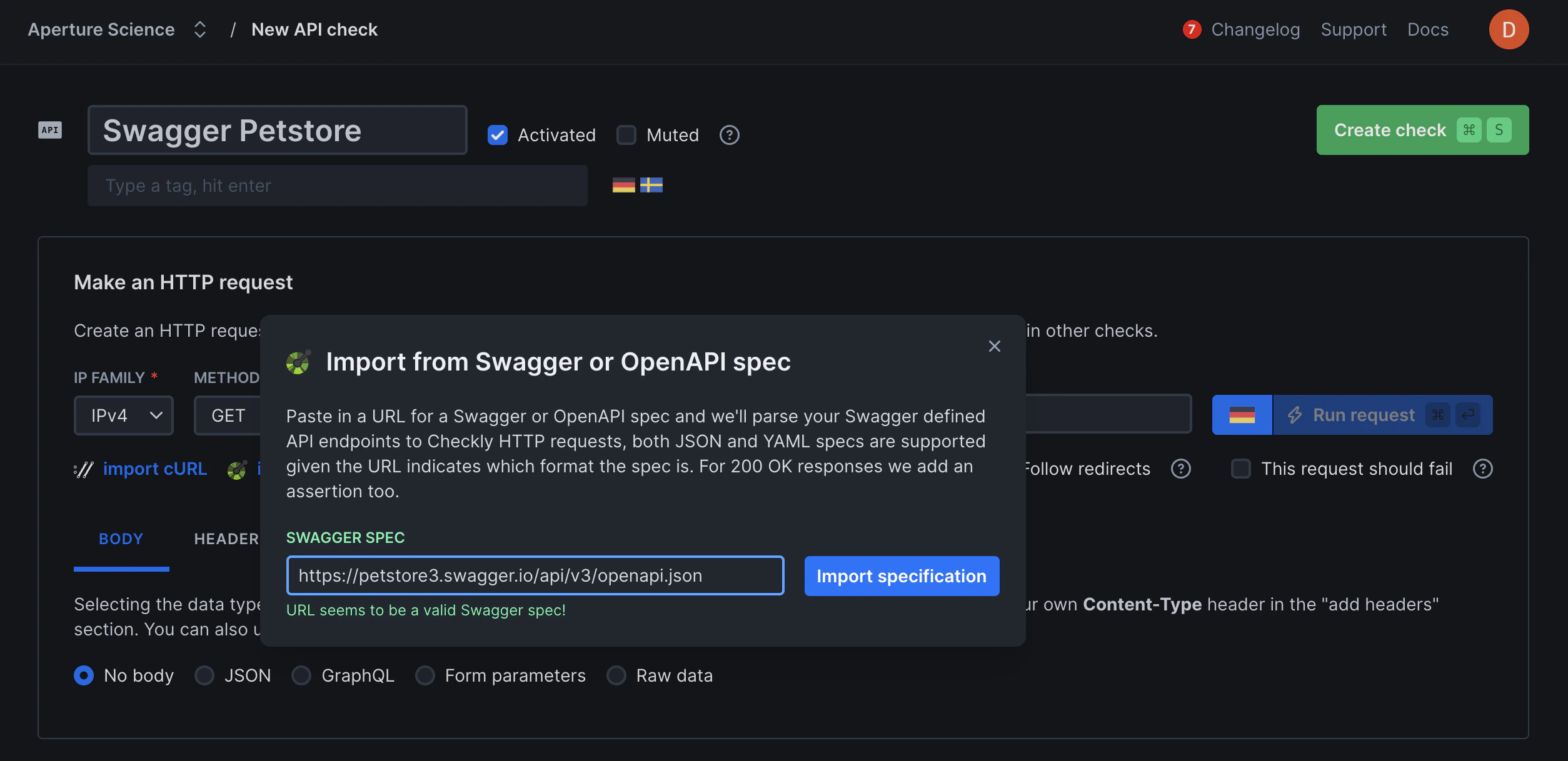Uncheck the Activated checkbox

tap(497, 135)
